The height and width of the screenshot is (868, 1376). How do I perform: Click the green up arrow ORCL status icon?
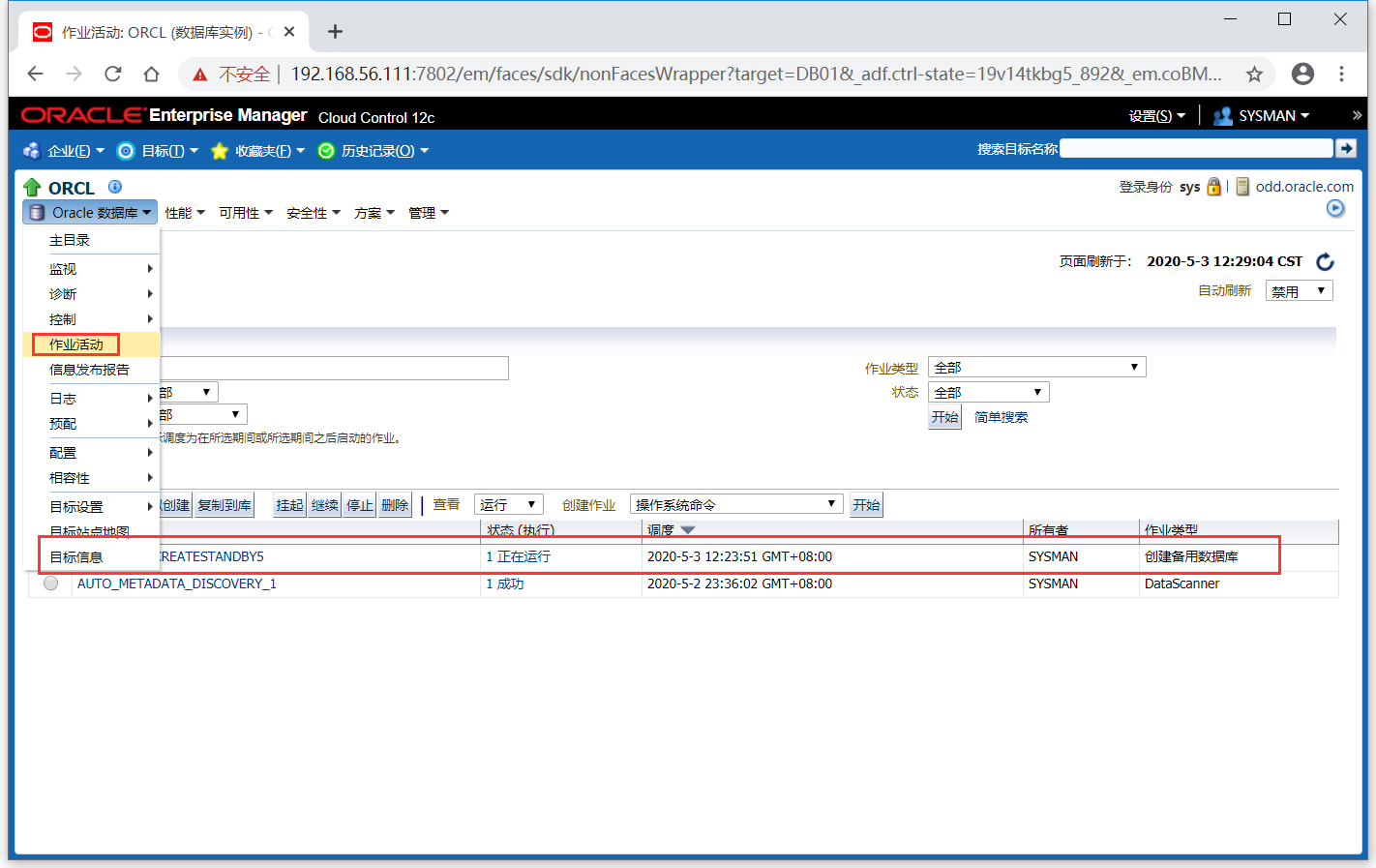pos(32,188)
